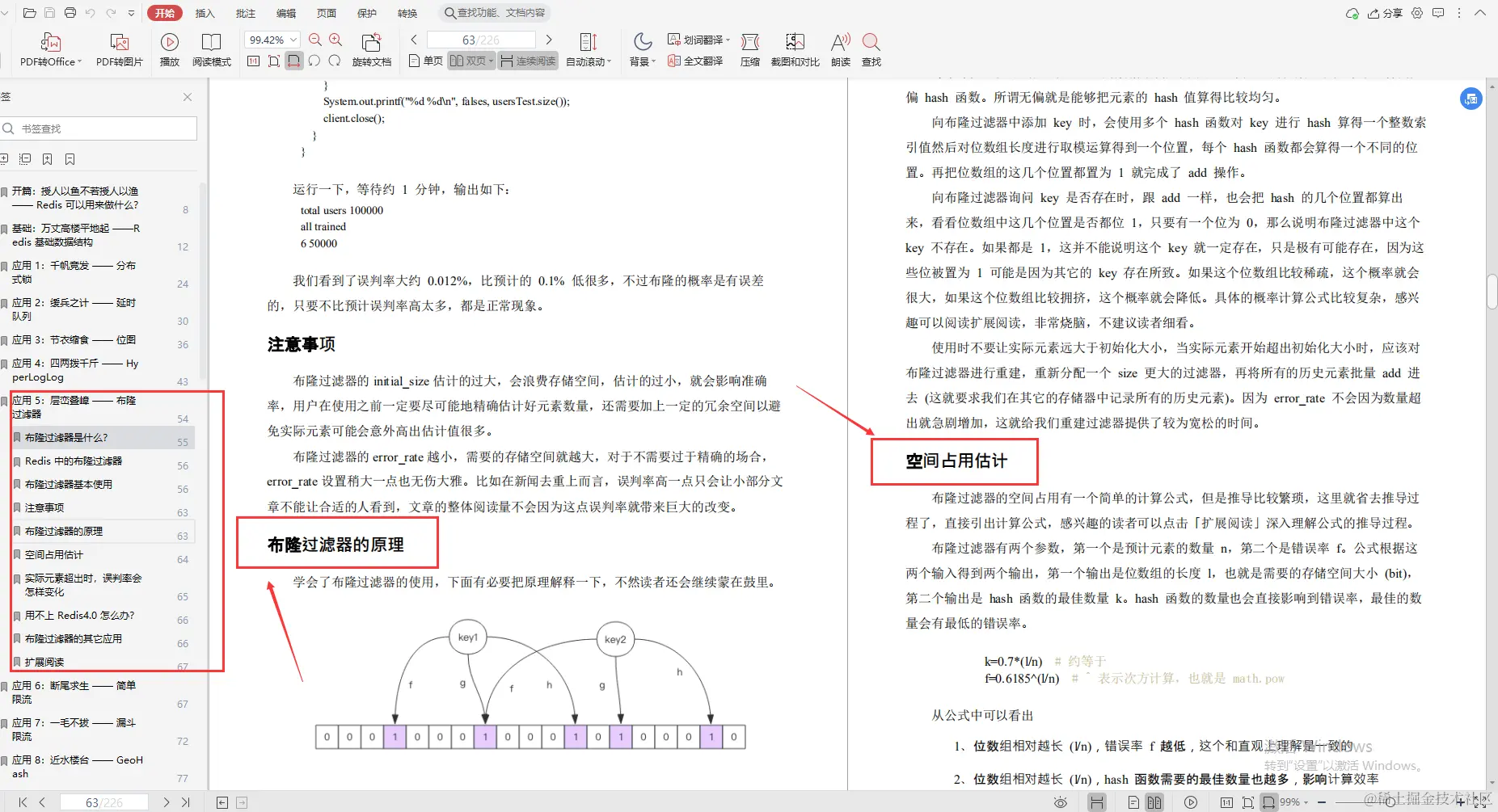
Task: Start 朗读 text-to-speech reading
Action: click(839, 50)
